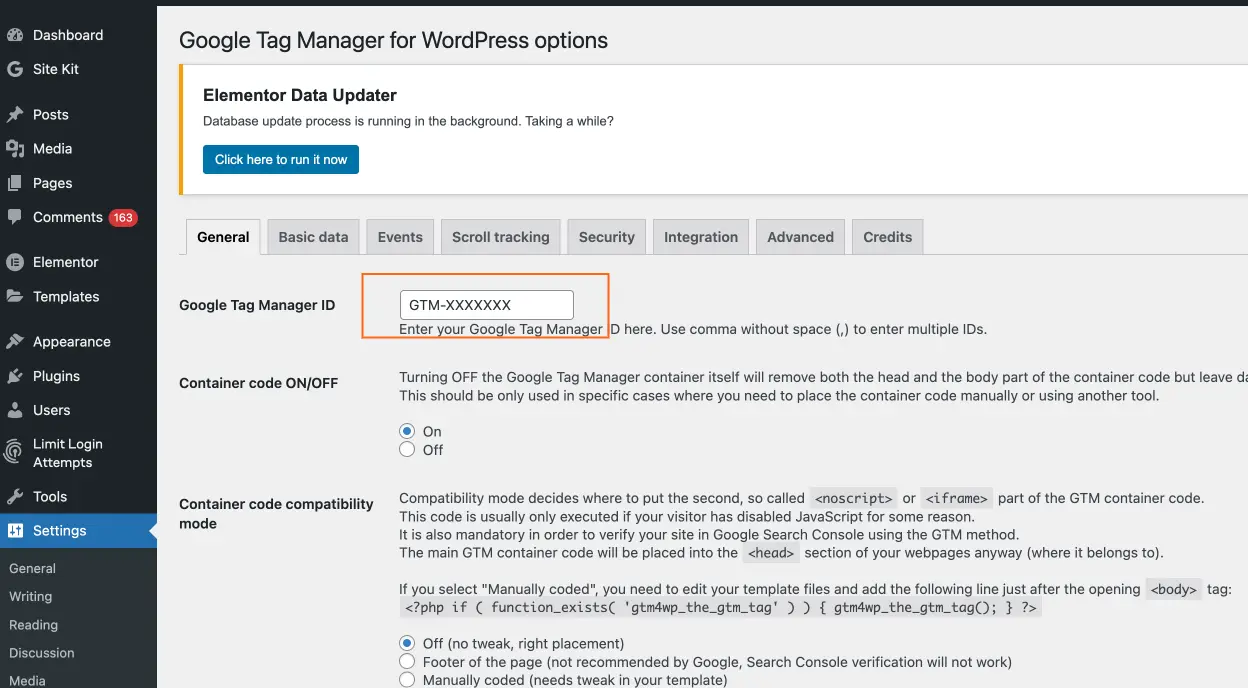Open the Security tab
1248x688 pixels.
point(607,237)
